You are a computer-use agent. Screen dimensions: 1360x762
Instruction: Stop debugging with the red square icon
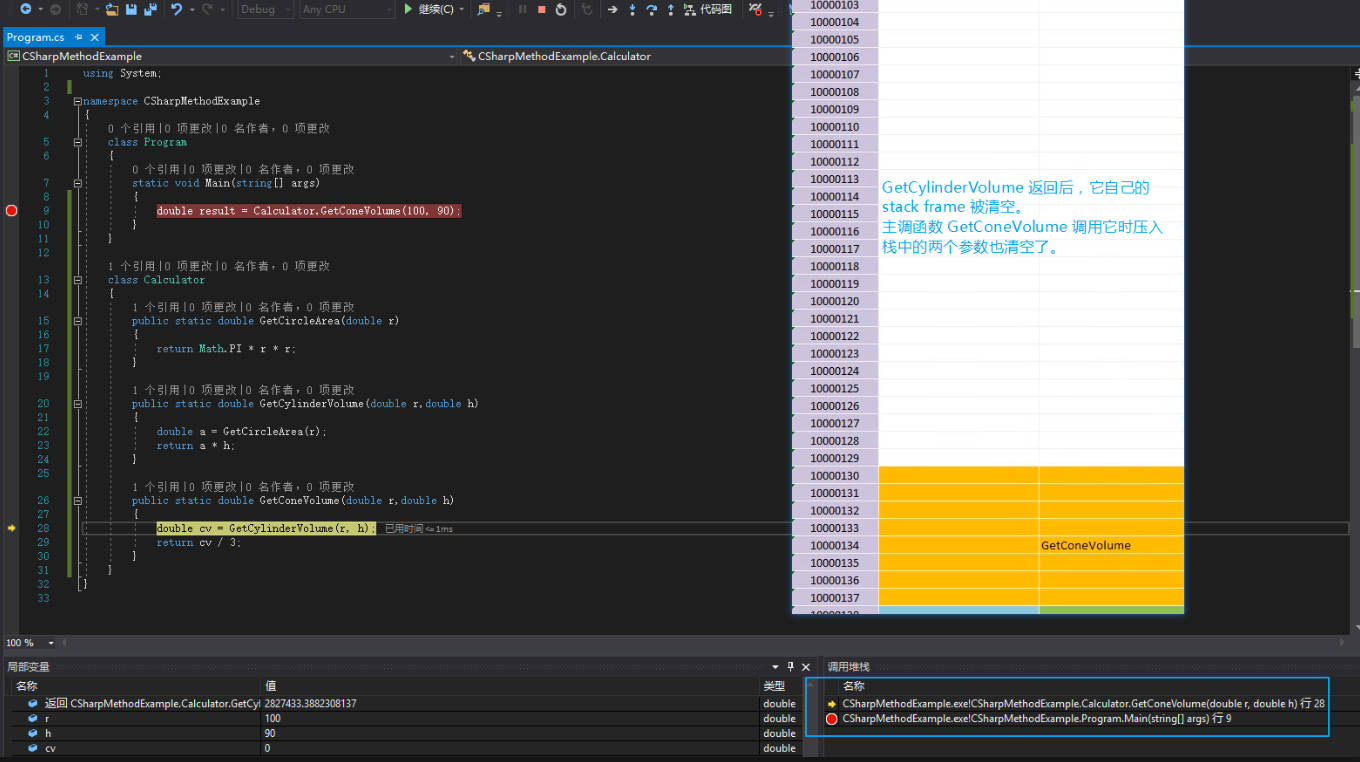point(541,9)
